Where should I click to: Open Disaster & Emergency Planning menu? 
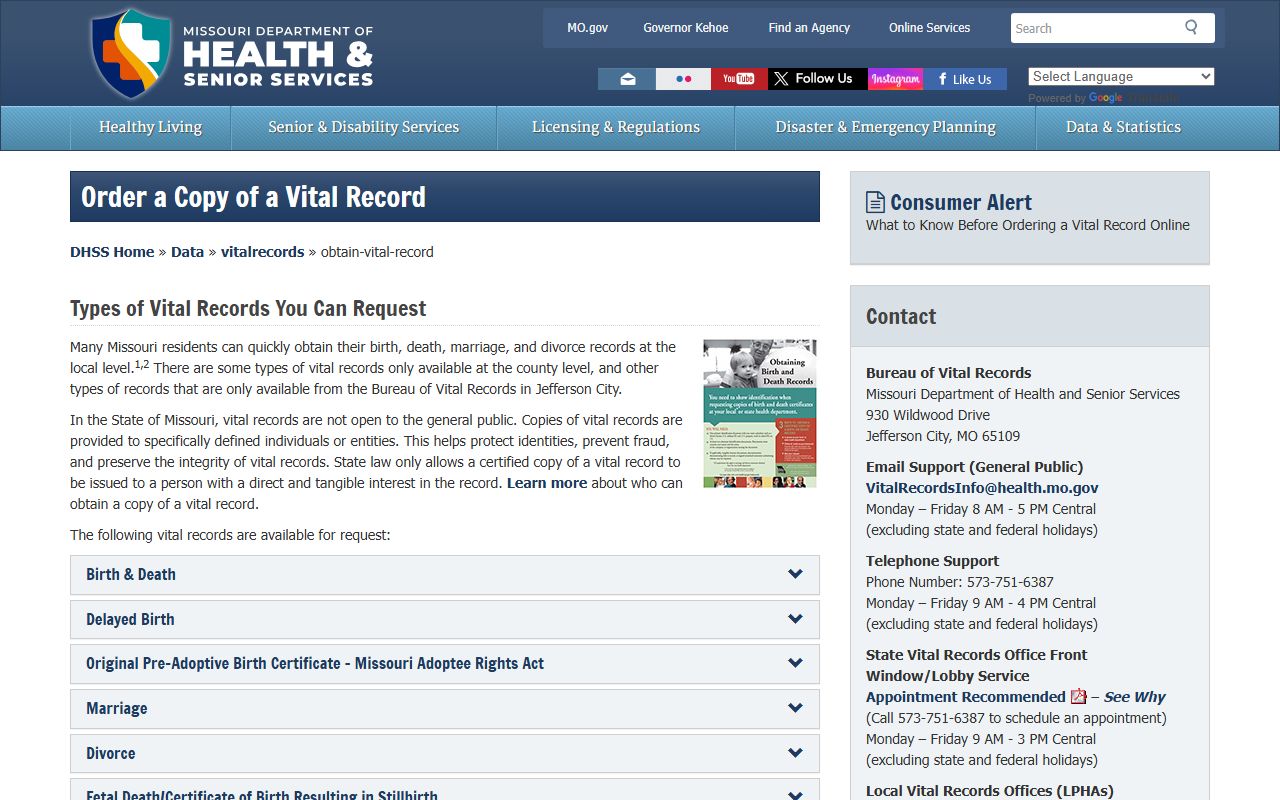(x=885, y=127)
